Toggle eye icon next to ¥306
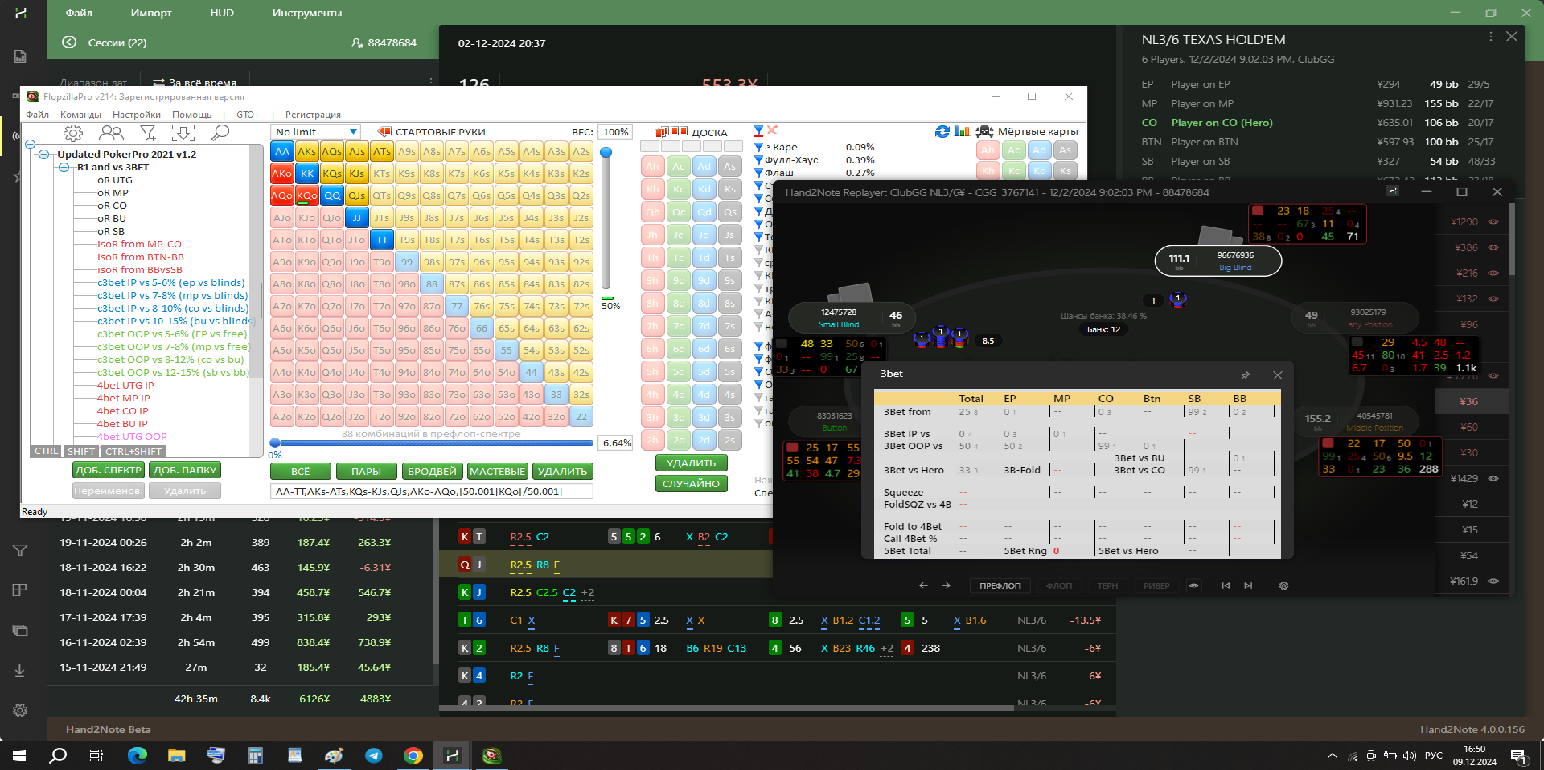Image resolution: width=1544 pixels, height=770 pixels. (1493, 247)
